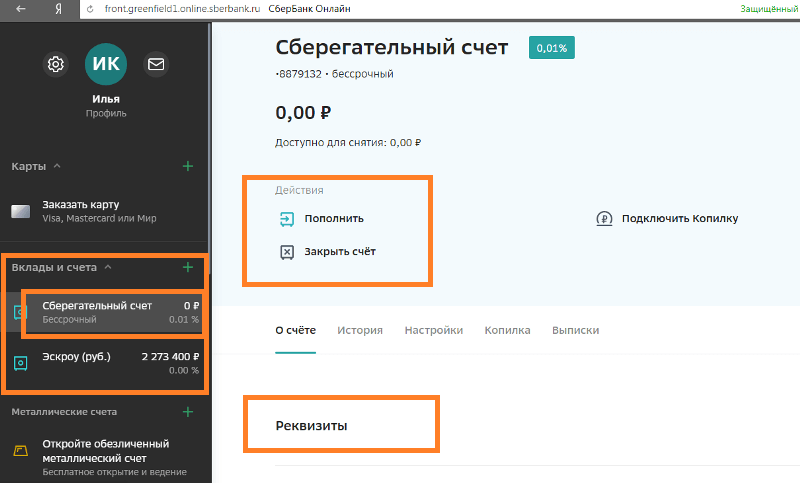Click the 2 273 400 ₽ balance
Image resolution: width=800 pixels, height=483 pixels.
coord(170,357)
